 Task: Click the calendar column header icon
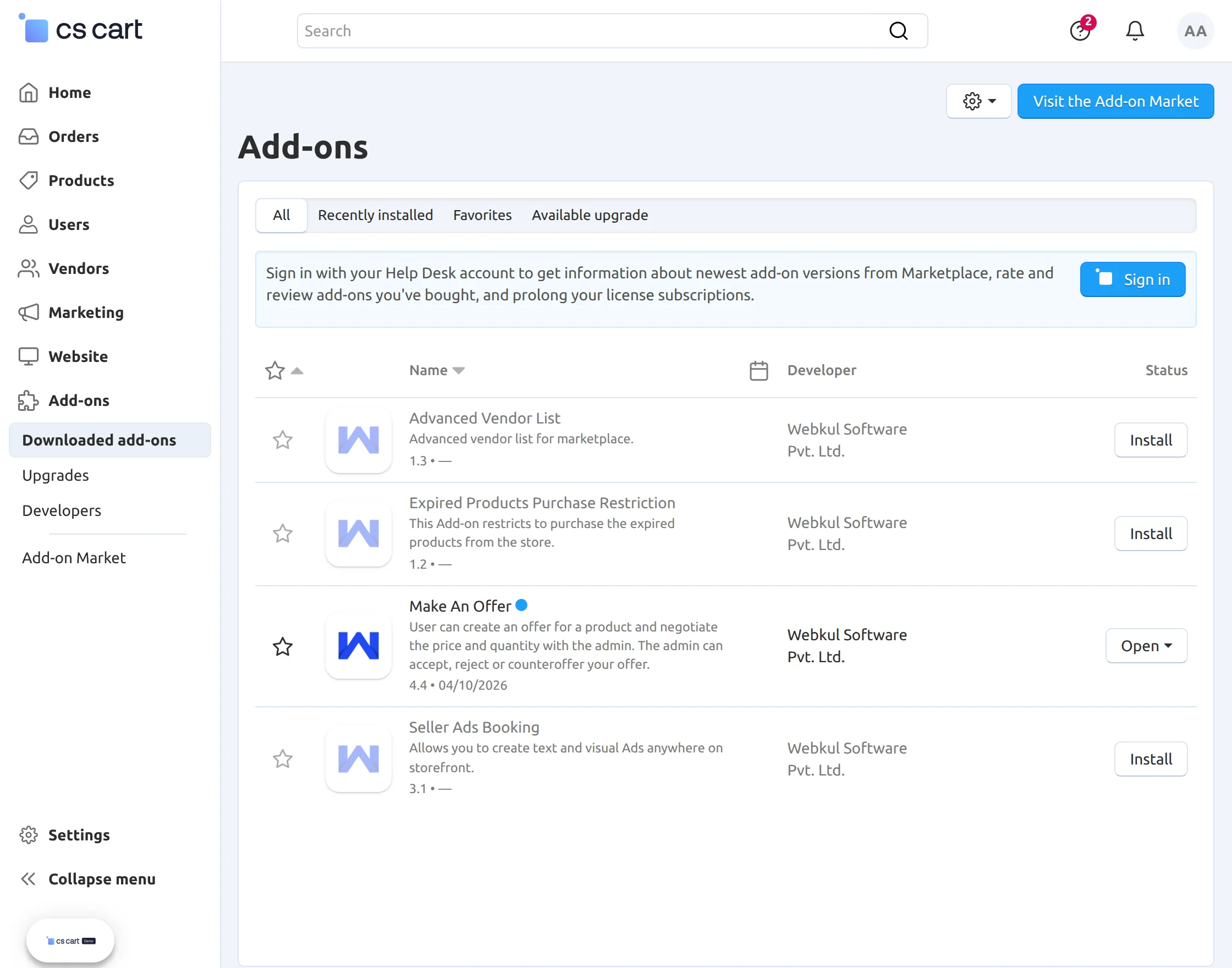(759, 371)
